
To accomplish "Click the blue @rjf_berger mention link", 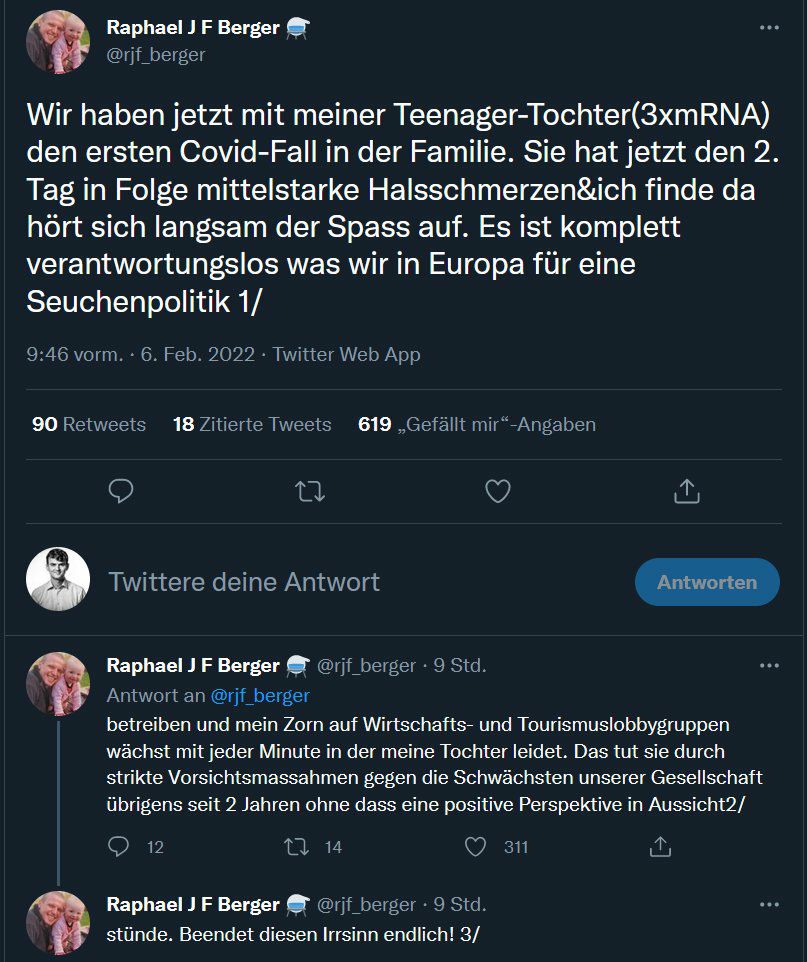I will click(260, 695).
